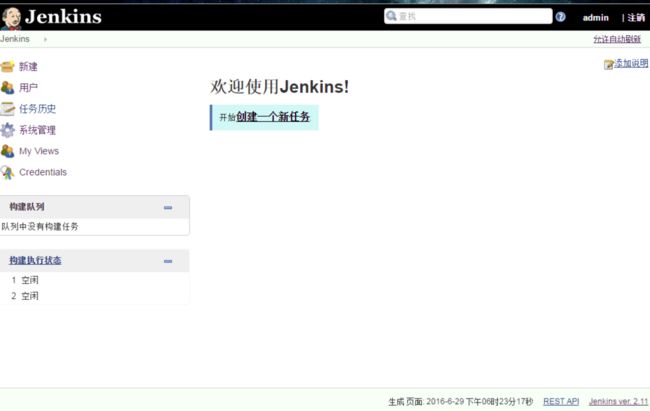This screenshot has width=650, height=411.
Task: Open the Credentials menu entry
Action: pyautogui.click(x=43, y=172)
